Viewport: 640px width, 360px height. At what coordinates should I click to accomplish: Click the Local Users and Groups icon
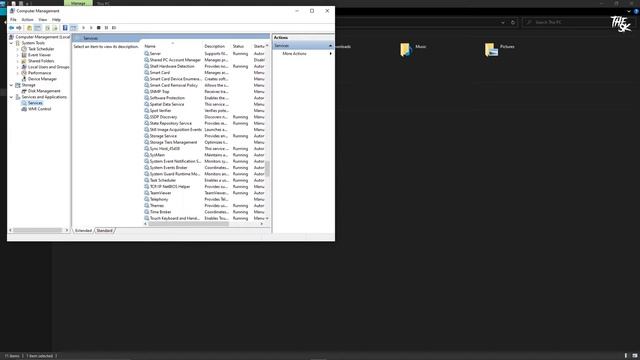[24, 67]
